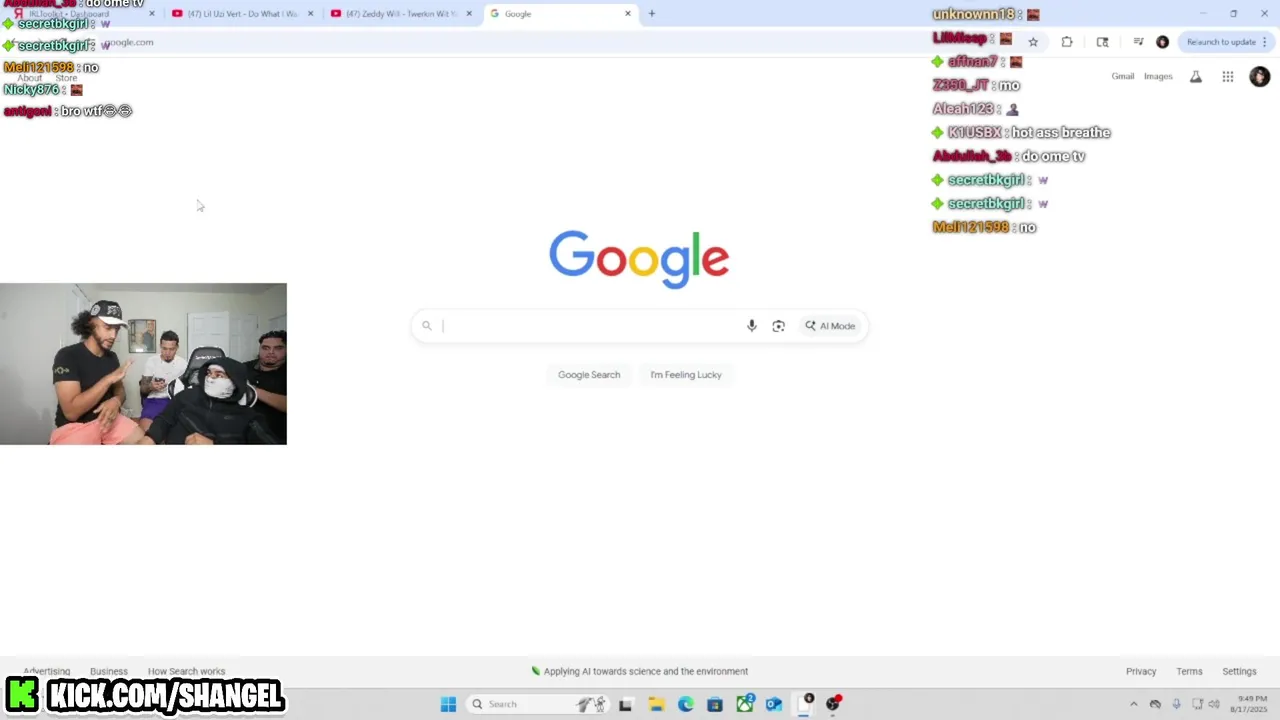Open the Chrome extensions puzzle icon
The image size is (1280, 720).
[x=1067, y=42]
